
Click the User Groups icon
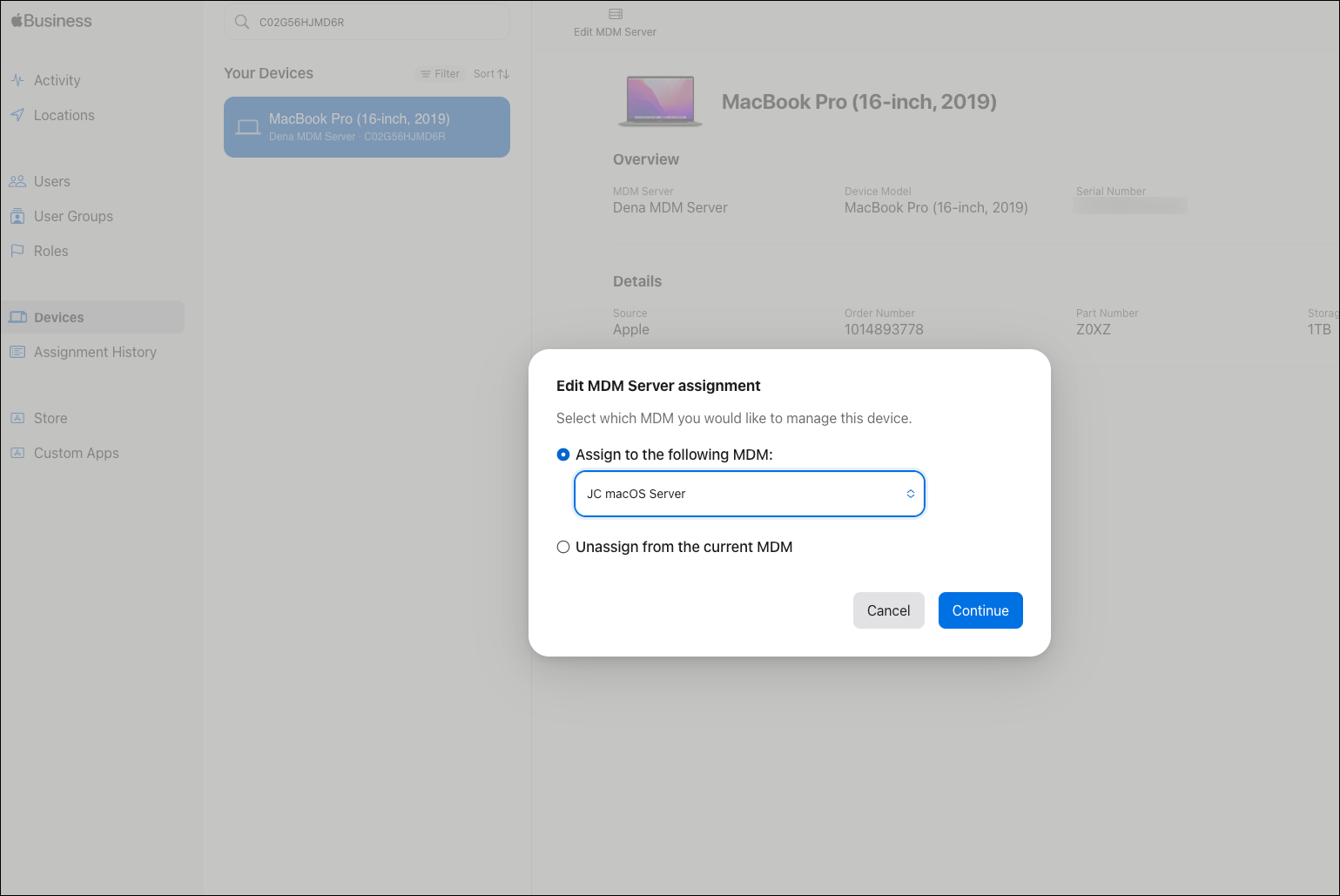tap(17, 216)
